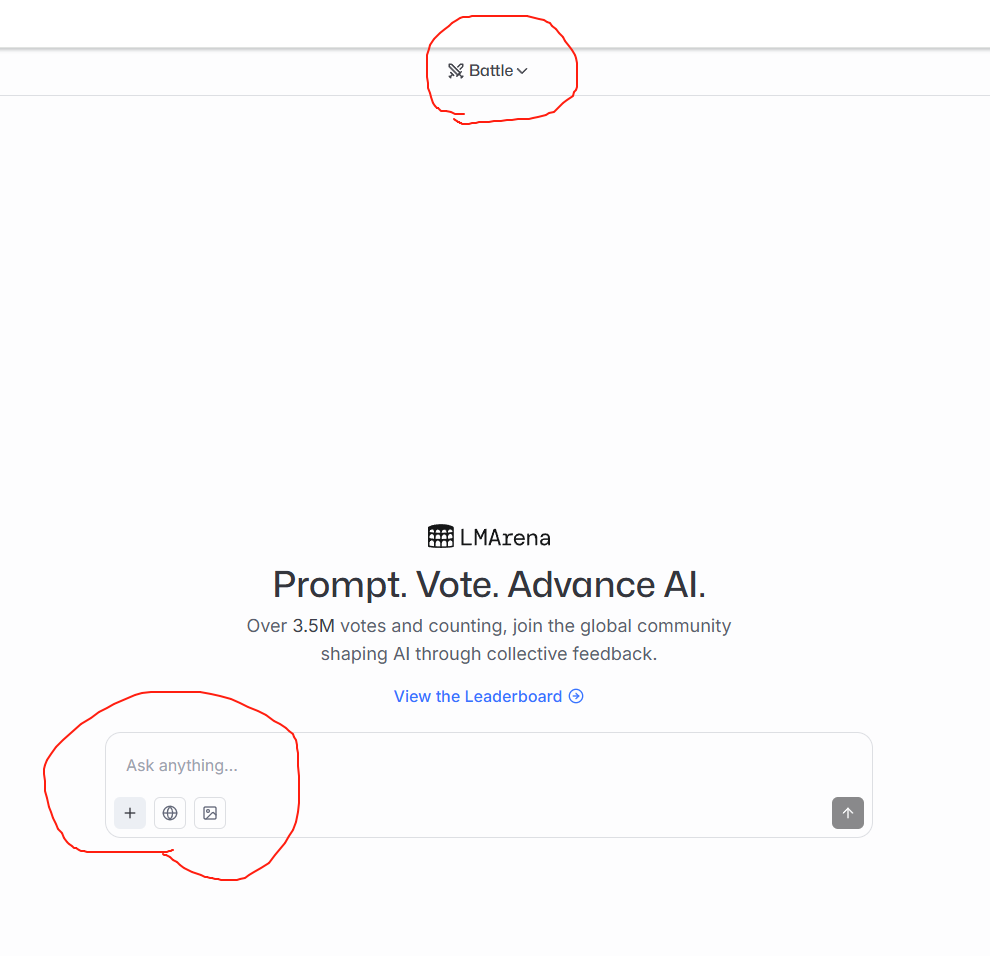Click the 3.5M votes description text

[489, 626]
